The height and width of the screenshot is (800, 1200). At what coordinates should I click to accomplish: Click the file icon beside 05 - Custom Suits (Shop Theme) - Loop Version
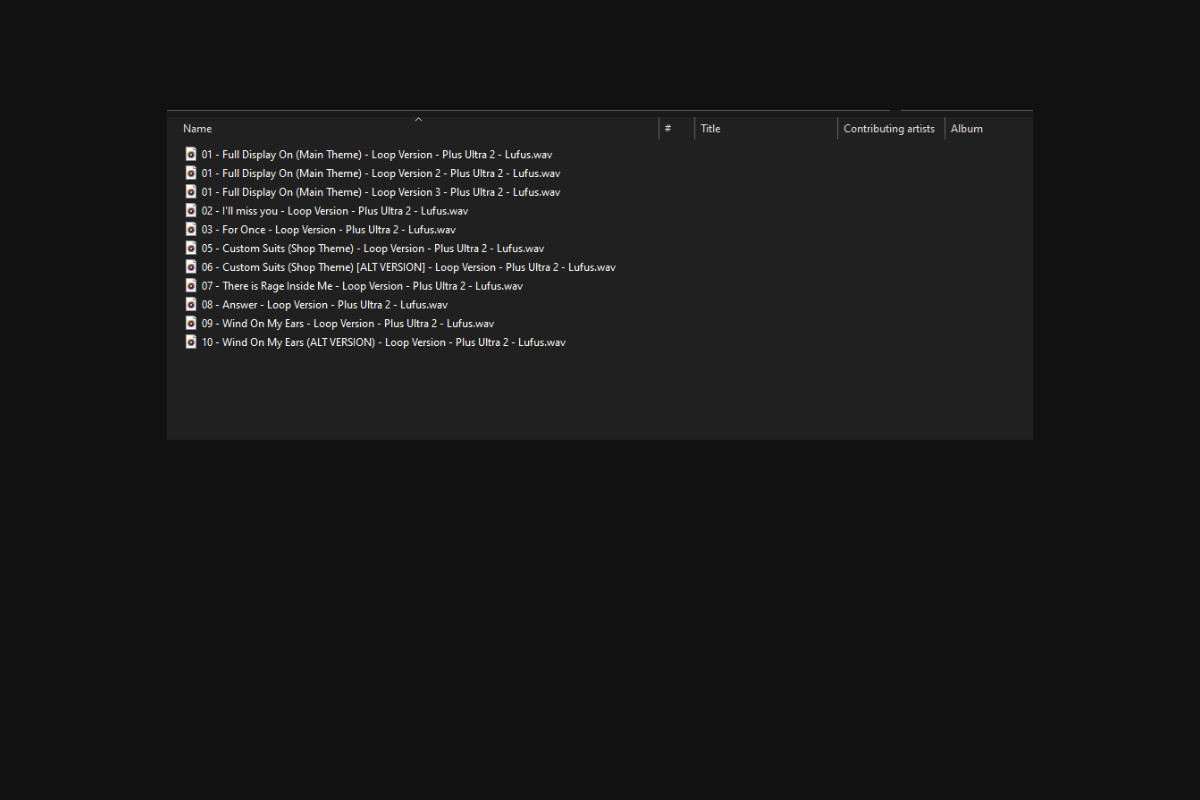[x=191, y=248]
